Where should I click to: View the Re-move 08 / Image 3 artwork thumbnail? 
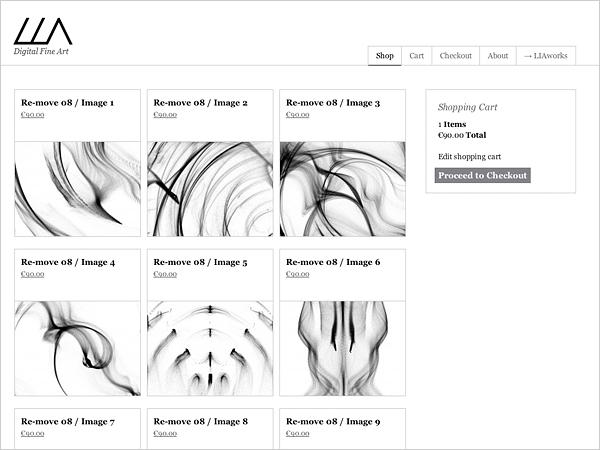point(342,188)
